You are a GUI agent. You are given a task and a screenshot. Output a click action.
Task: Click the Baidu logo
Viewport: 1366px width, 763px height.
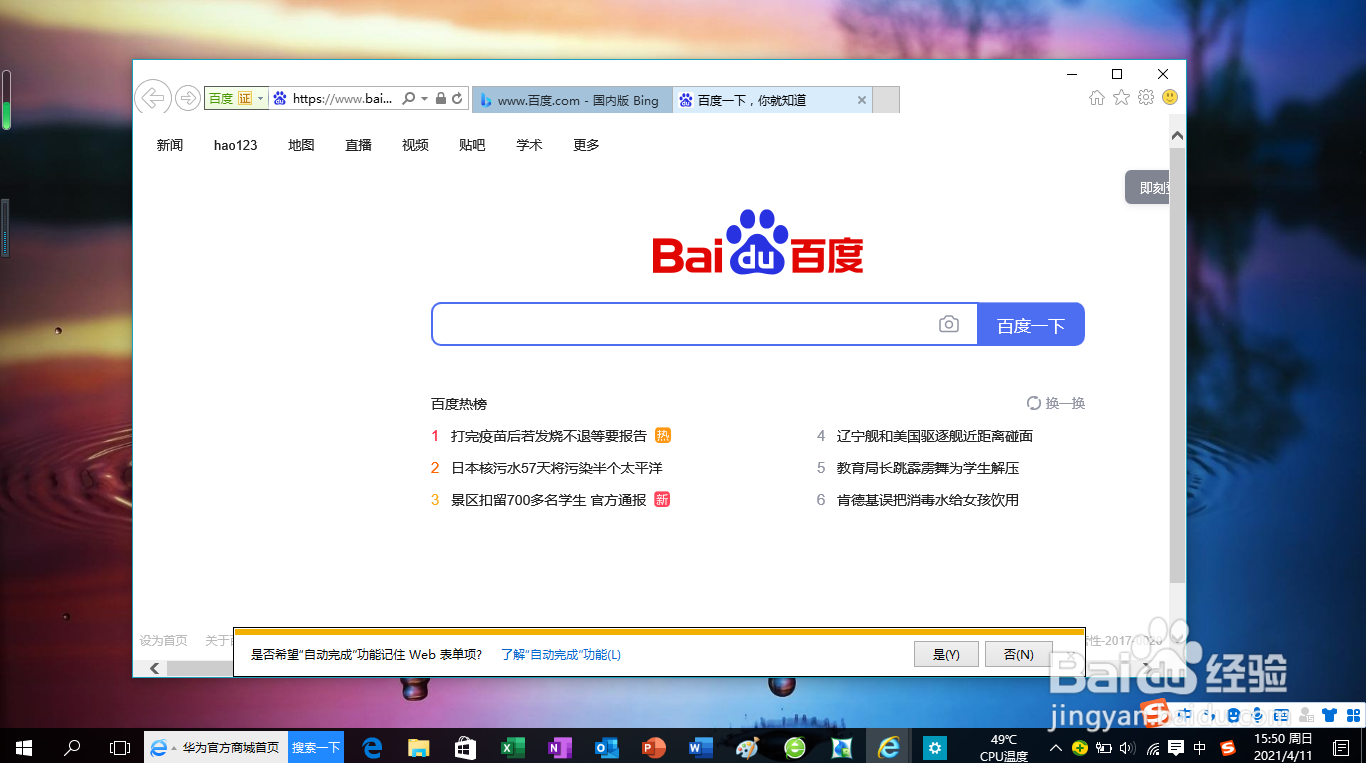point(758,242)
